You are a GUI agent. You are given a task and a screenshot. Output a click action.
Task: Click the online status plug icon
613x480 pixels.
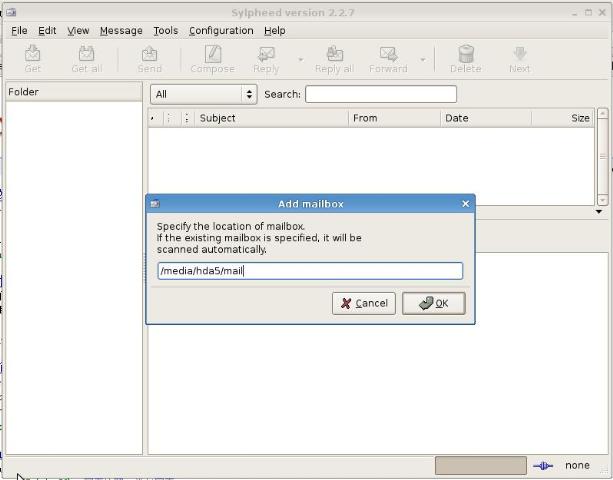[543, 466]
